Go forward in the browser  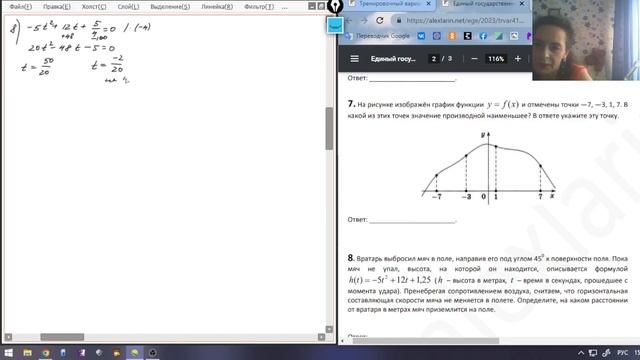364,20
